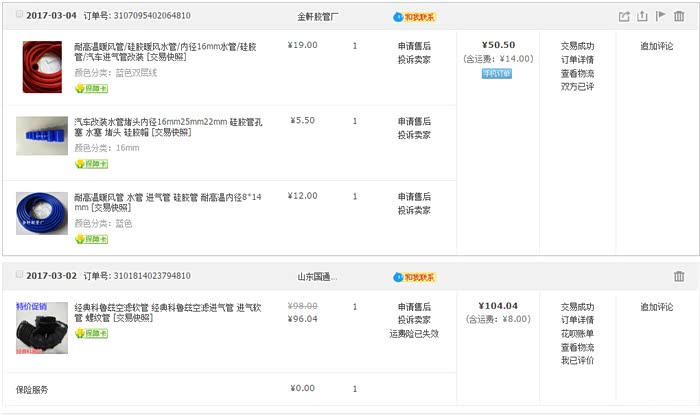Delete the 2017-03-02 order with trash icon
The height and width of the screenshot is (415, 700).
[679, 276]
